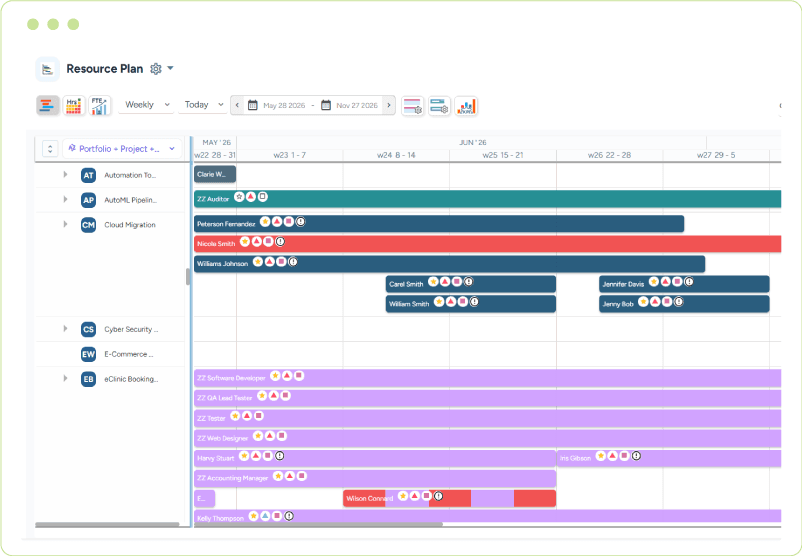
Task: Select the Kelly Thompson booking bar
Action: coord(487,516)
